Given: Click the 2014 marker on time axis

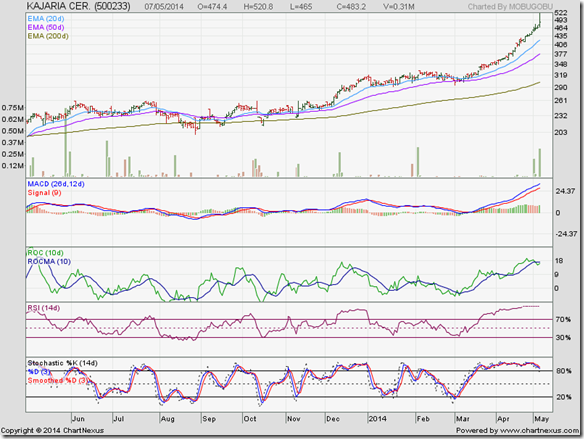Looking at the screenshot, I should [377, 419].
